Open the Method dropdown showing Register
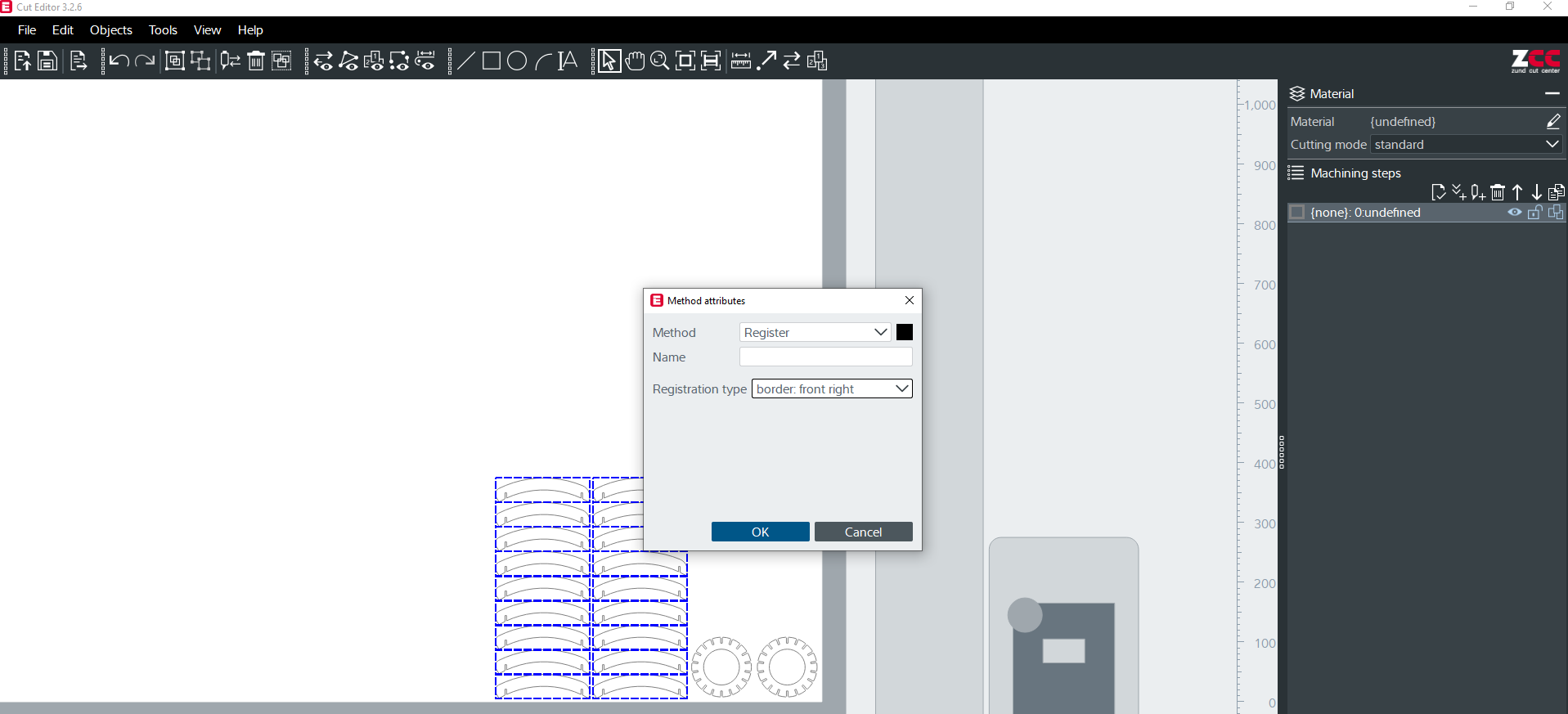1568x714 pixels. 815,332
